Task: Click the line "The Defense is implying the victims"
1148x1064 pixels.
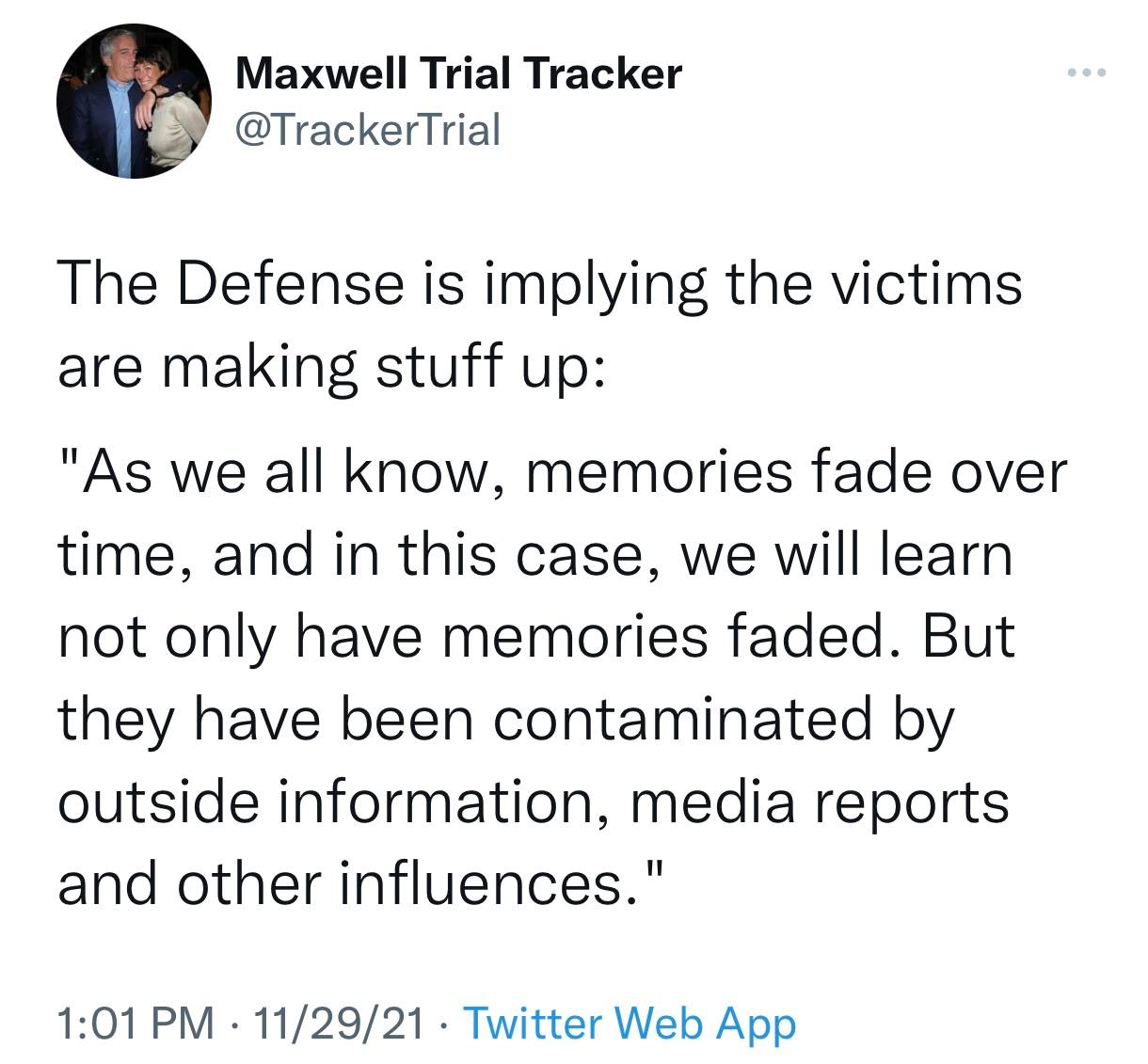Action: (x=540, y=283)
